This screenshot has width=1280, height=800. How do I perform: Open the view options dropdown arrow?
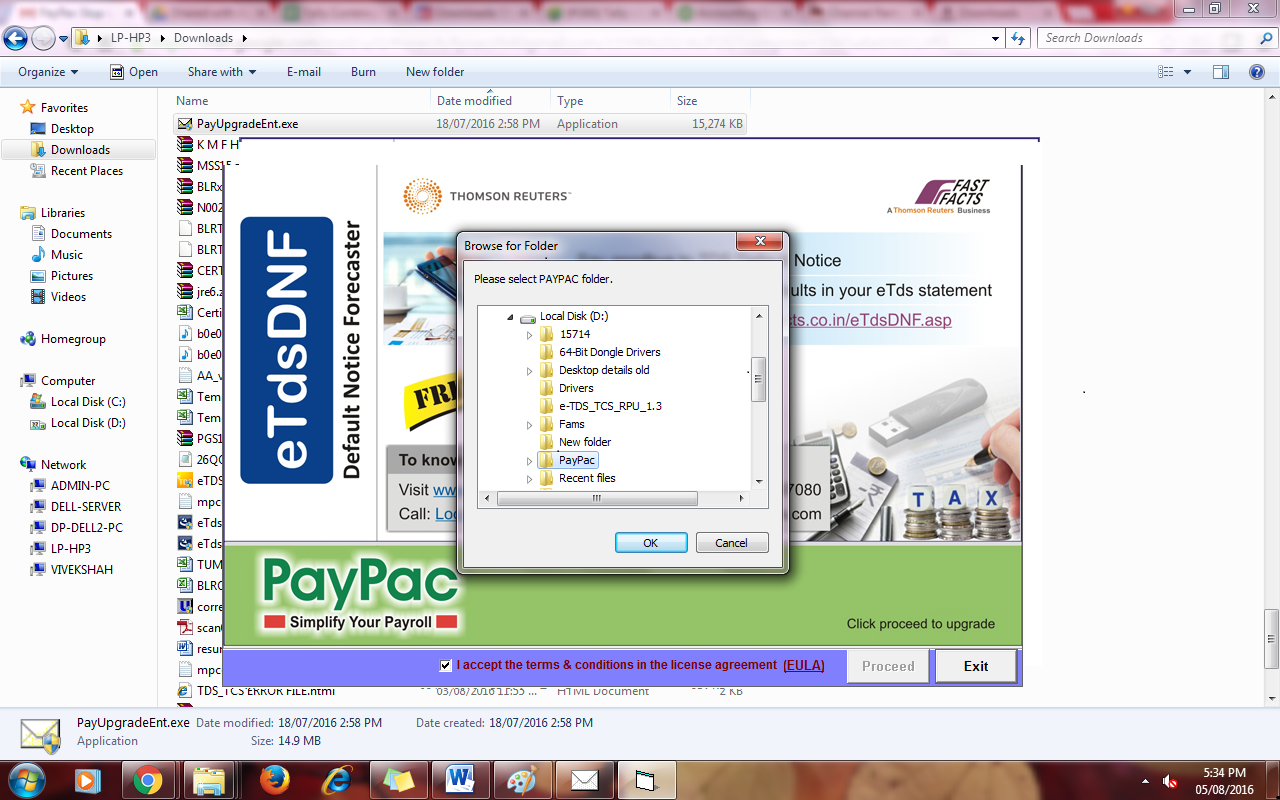(1188, 72)
